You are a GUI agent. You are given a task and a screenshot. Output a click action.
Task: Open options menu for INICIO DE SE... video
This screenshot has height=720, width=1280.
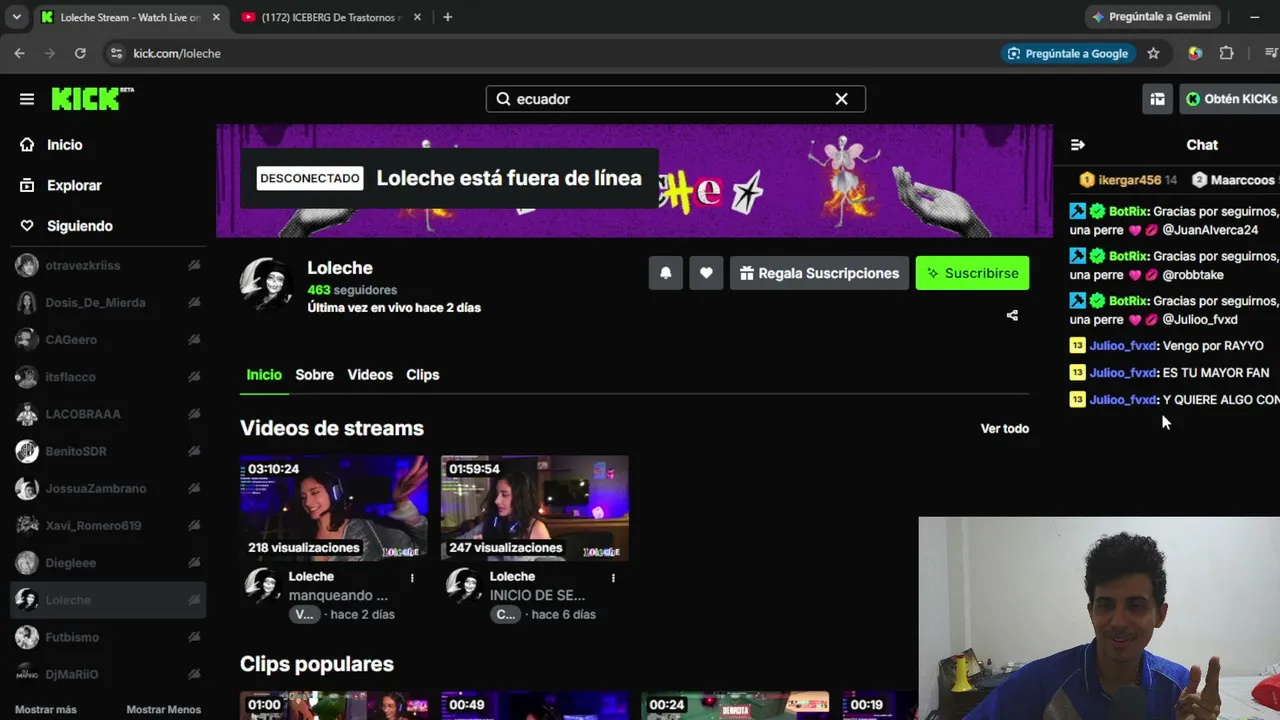[613, 578]
